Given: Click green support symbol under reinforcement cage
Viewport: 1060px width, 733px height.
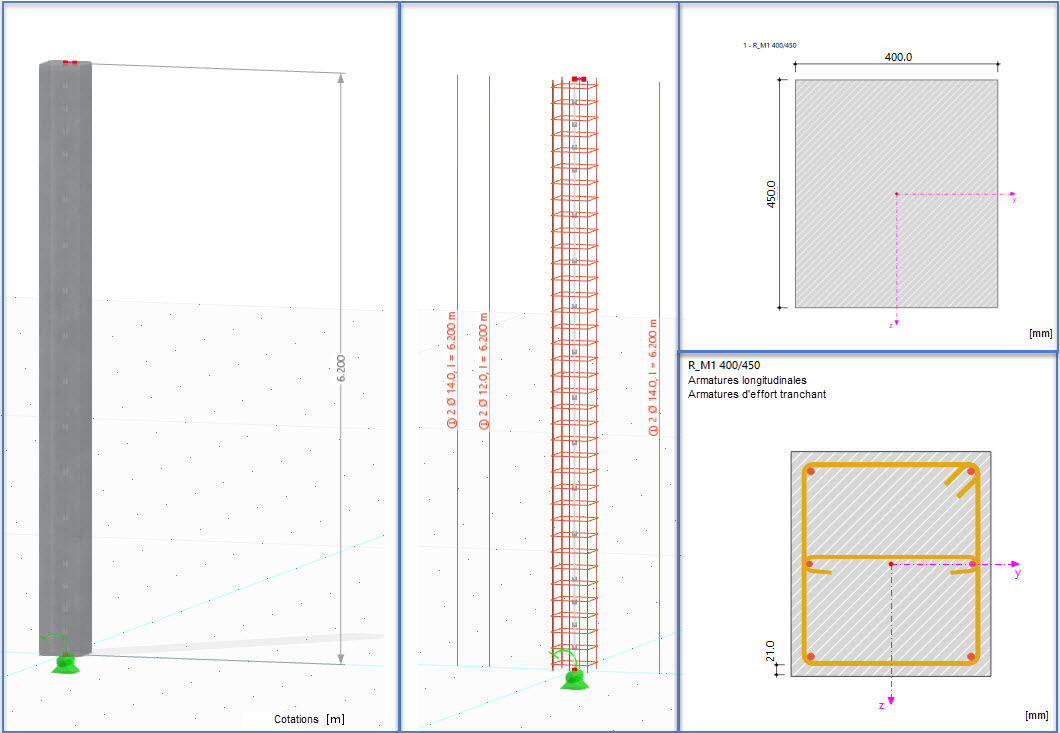Looking at the screenshot, I should pos(575,680).
